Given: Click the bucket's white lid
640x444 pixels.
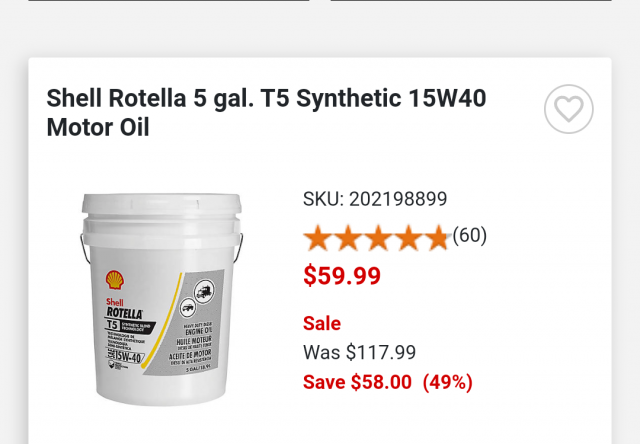Looking at the screenshot, I should click(x=162, y=204).
